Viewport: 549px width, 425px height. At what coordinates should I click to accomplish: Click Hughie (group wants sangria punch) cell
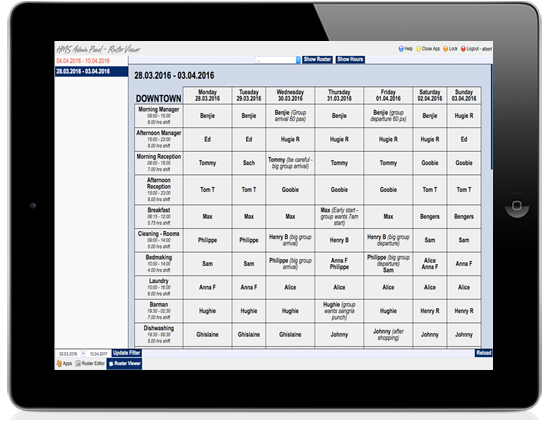[x=339, y=311]
